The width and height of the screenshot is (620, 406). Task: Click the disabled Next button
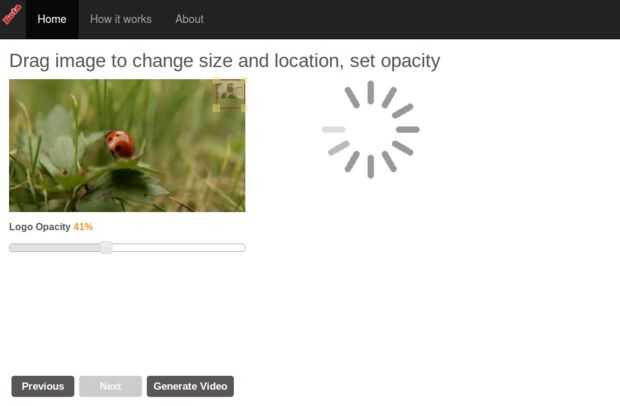[110, 386]
